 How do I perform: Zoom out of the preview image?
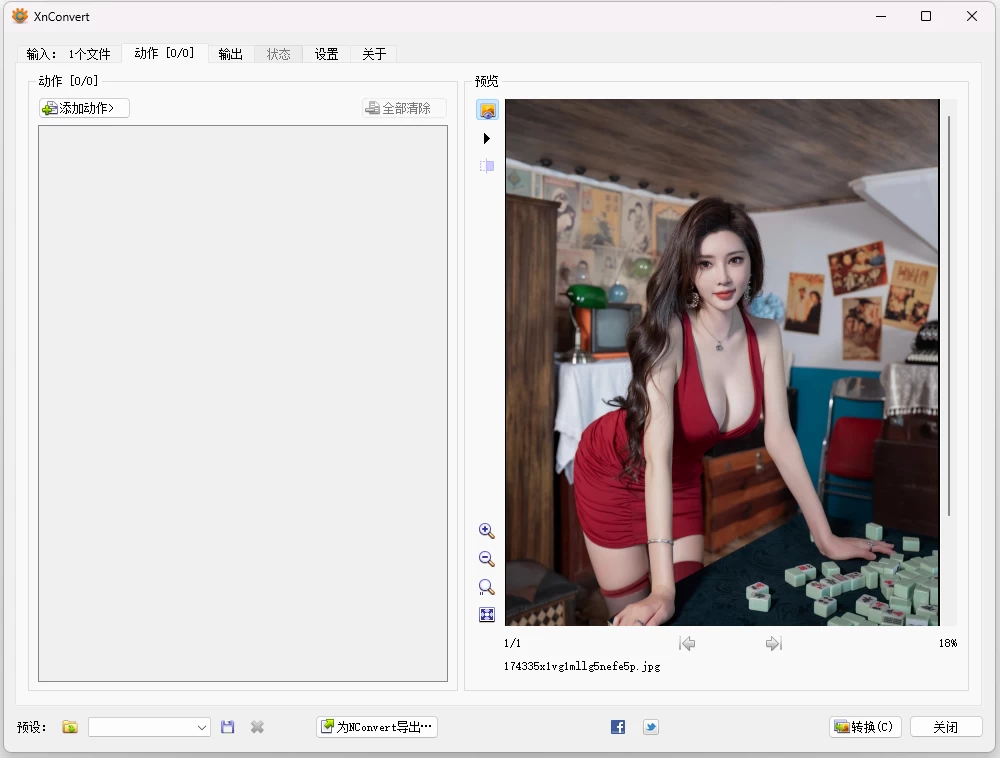pyautogui.click(x=487, y=559)
